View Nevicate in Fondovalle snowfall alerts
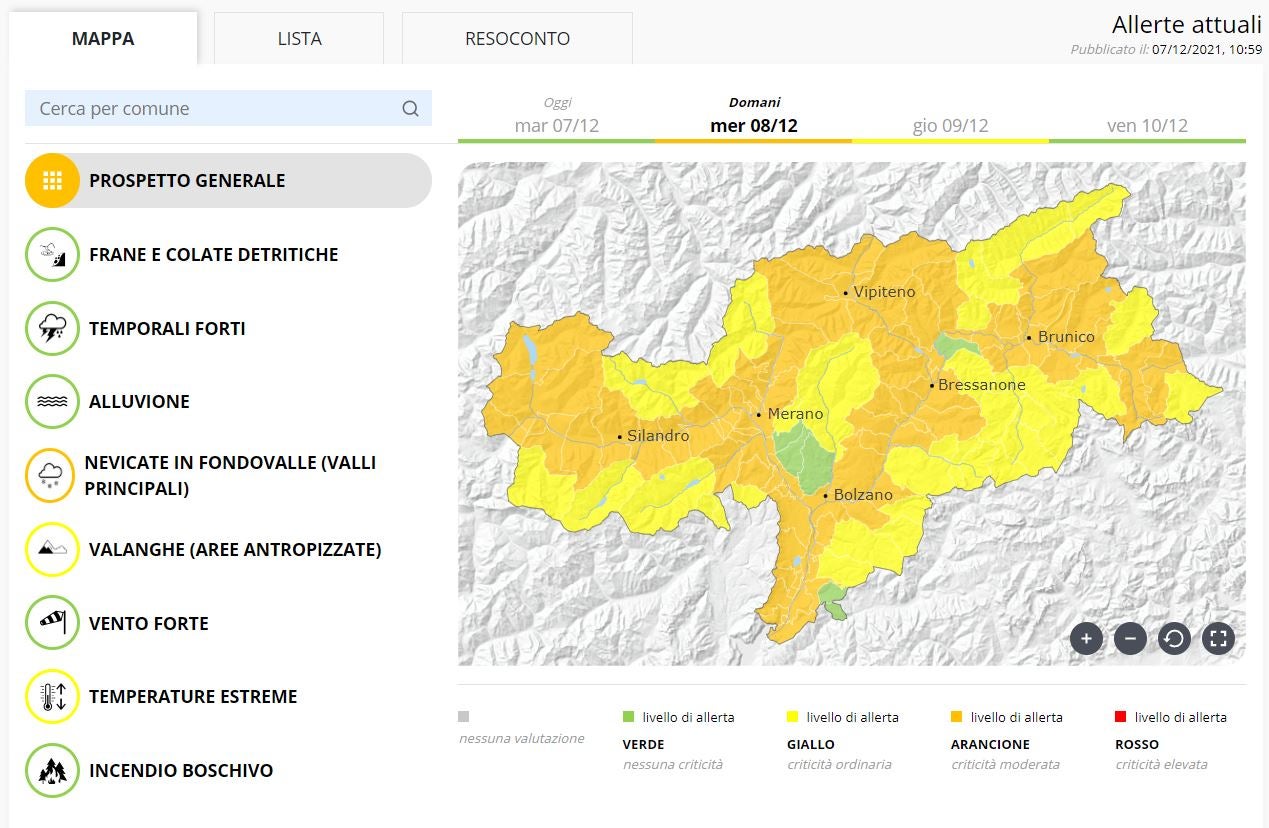 click(51, 474)
